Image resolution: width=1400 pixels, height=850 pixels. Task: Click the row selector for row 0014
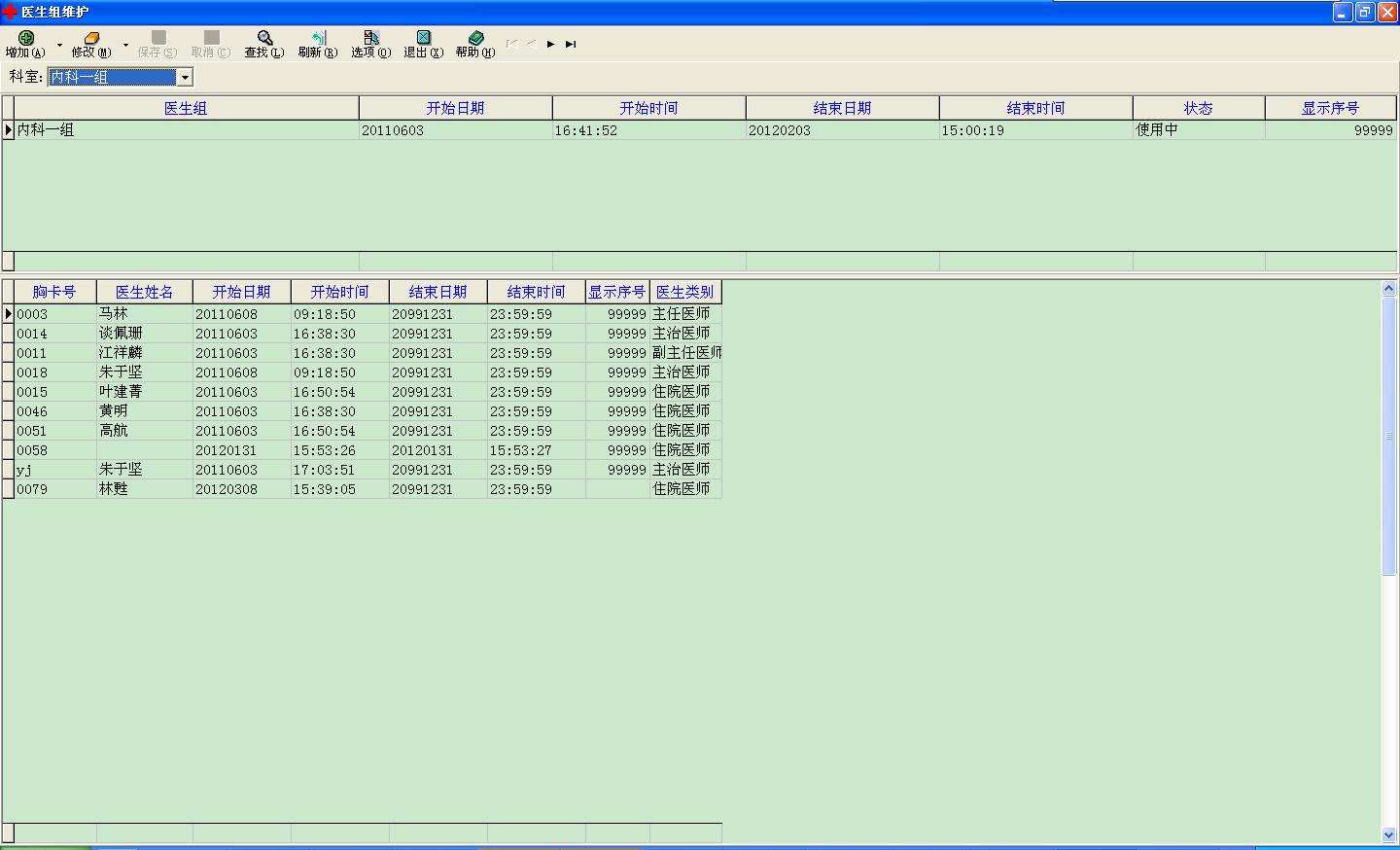[8, 334]
